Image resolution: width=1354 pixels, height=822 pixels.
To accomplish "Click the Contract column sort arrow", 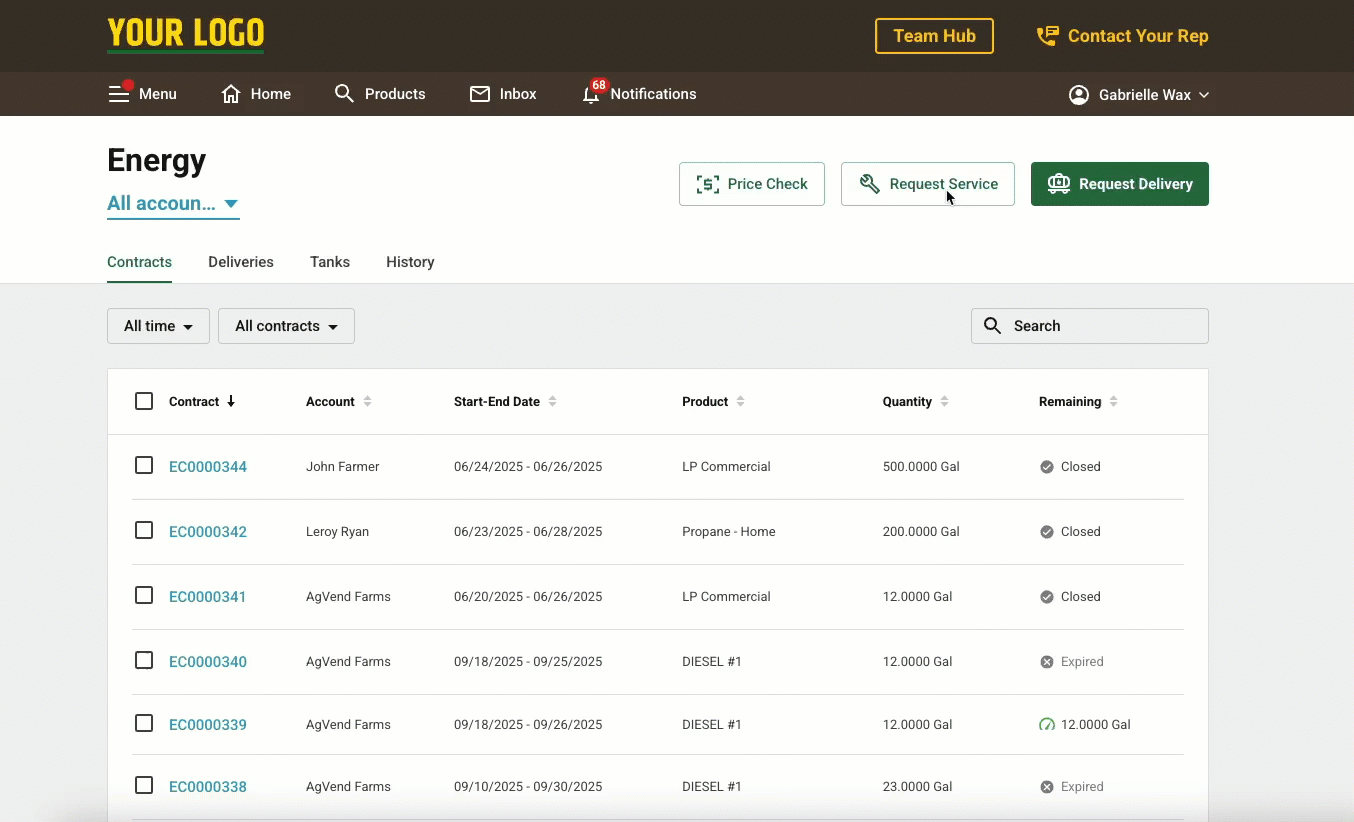I will coord(231,401).
